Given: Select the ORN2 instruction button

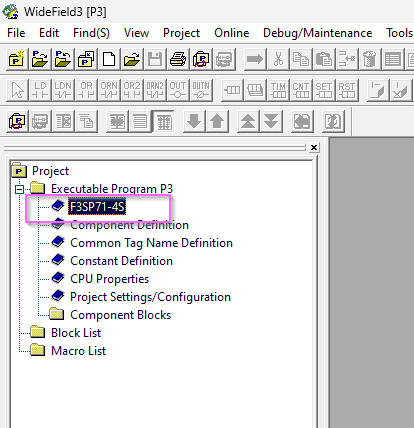Looking at the screenshot, I should tap(155, 90).
